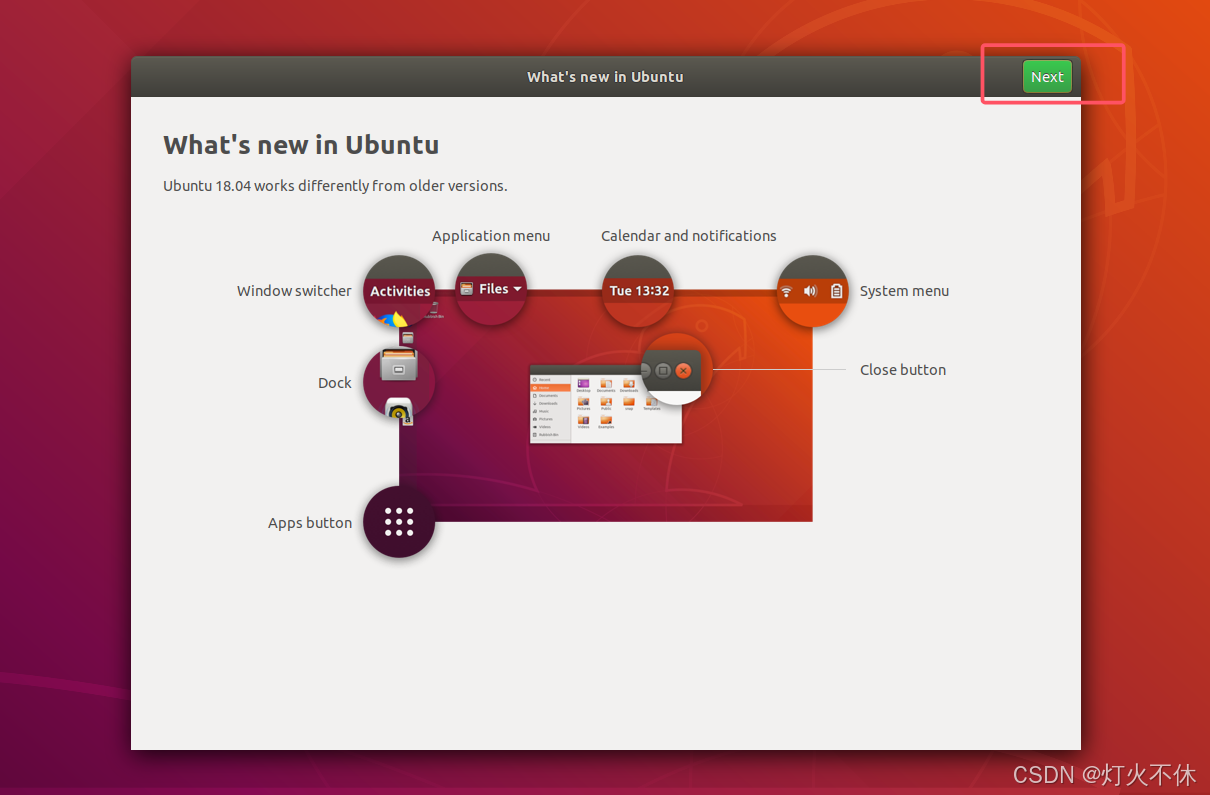Click the Activities circle in the illustration
The width and height of the screenshot is (1210, 795).
pos(399,291)
